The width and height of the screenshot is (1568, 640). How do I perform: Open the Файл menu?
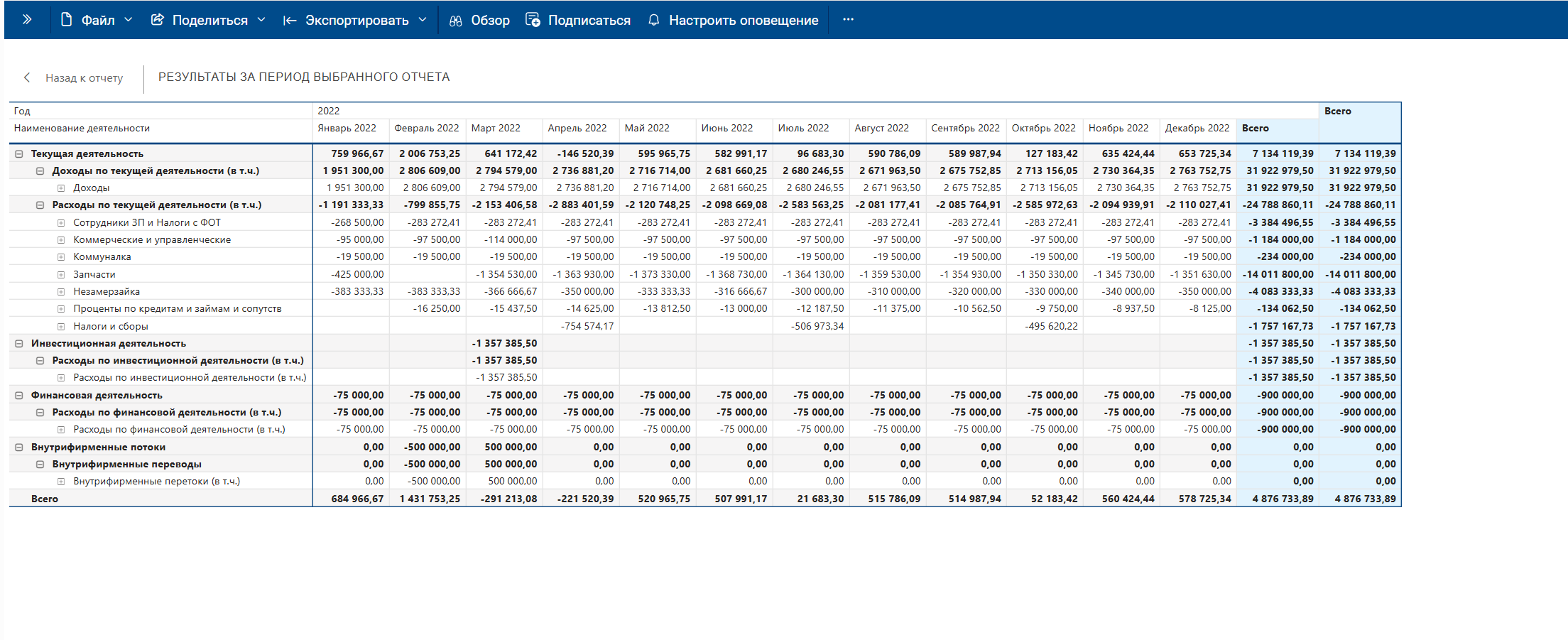97,20
